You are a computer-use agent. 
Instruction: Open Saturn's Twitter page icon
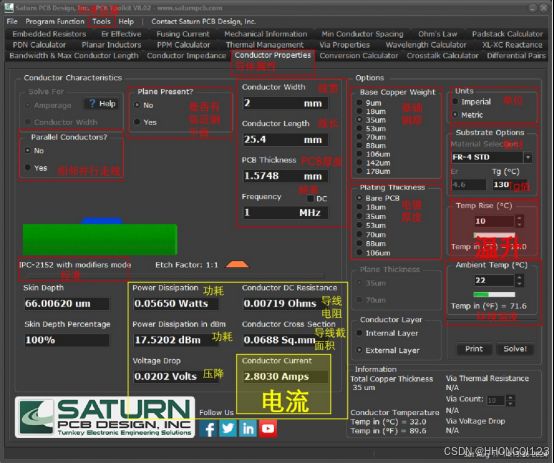(228, 429)
